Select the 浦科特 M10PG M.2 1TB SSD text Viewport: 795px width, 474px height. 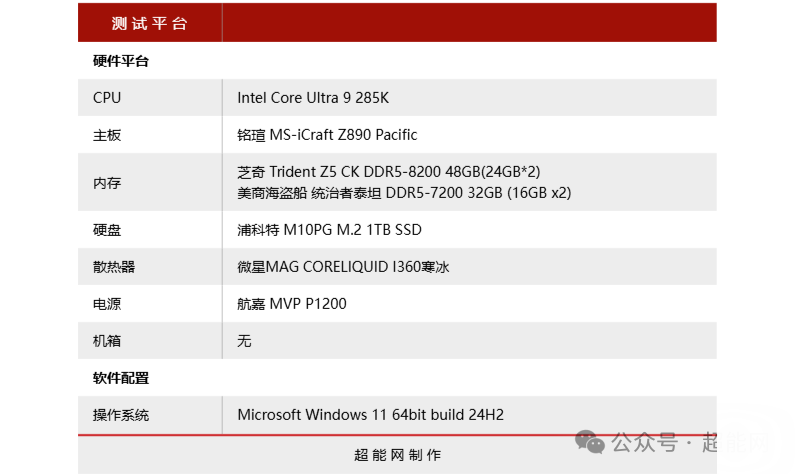tap(329, 230)
